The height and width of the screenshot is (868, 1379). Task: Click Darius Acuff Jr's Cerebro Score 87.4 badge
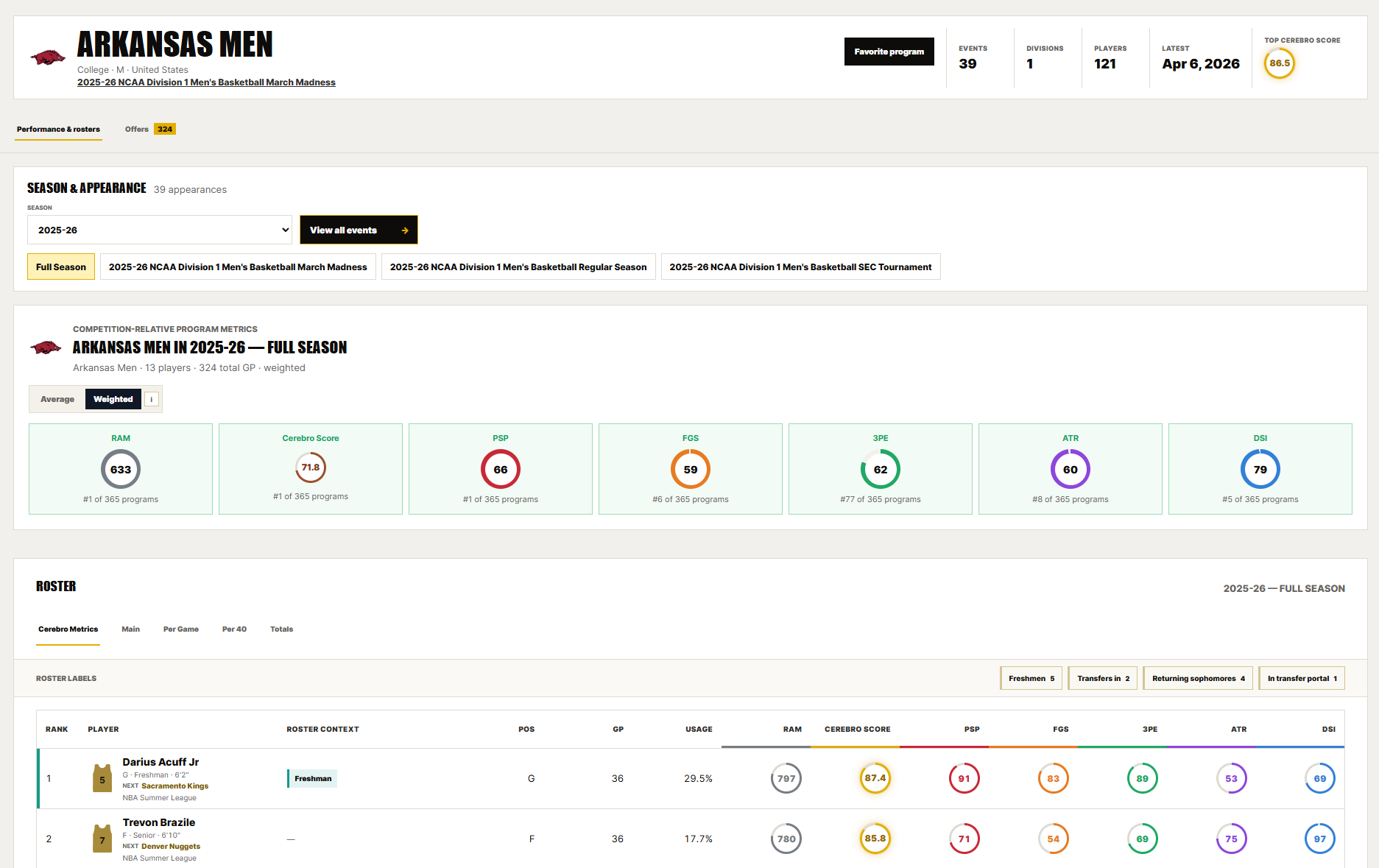[x=875, y=778]
